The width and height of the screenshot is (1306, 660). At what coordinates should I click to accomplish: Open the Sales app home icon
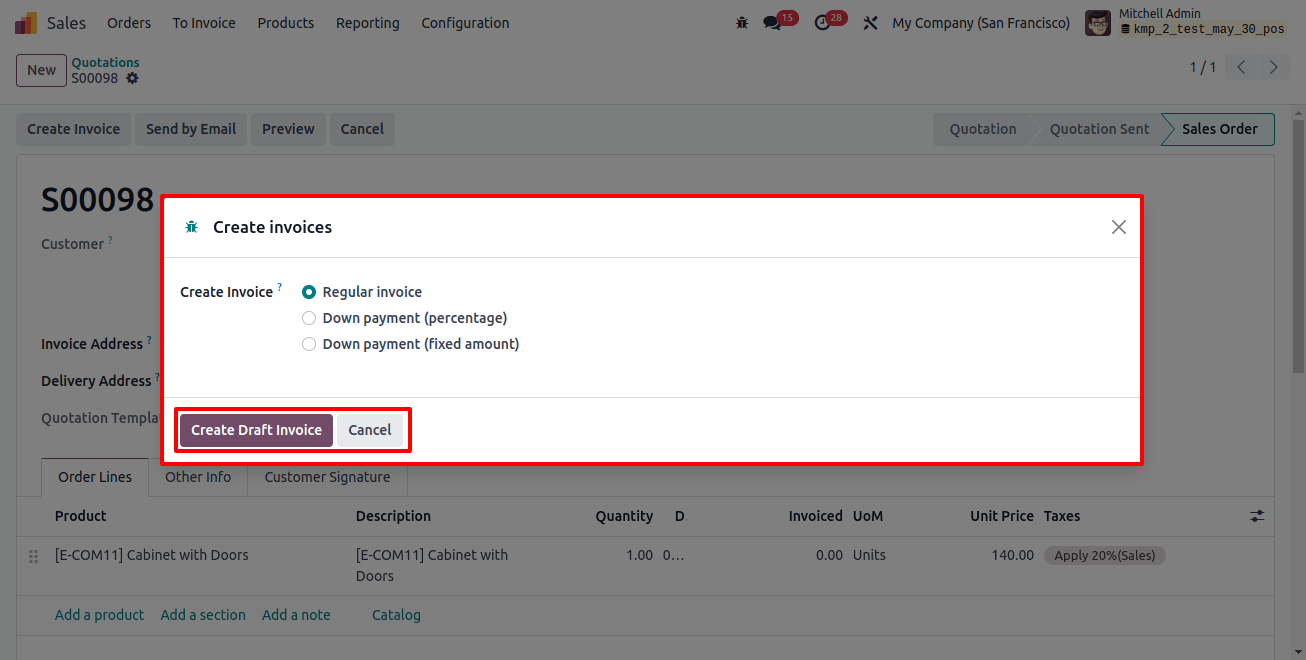(26, 23)
